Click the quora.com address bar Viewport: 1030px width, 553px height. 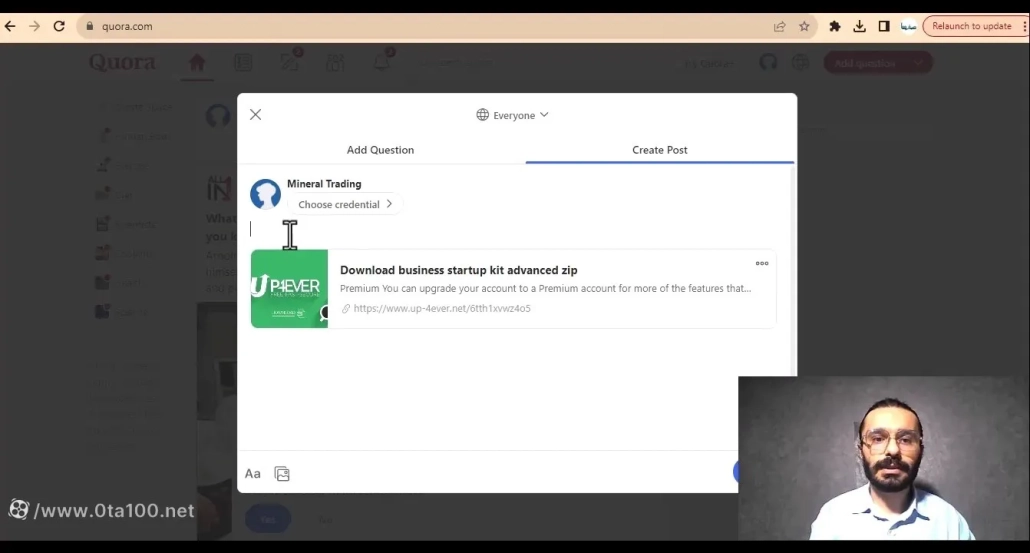pos(400,27)
